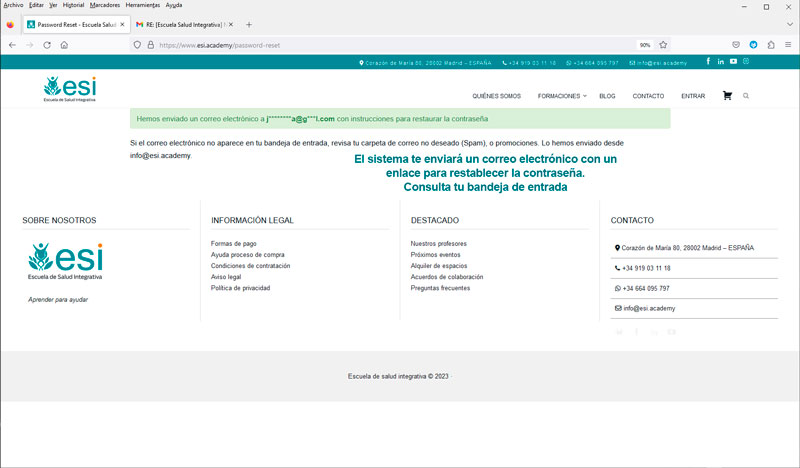Open the Herramientas menu
The image size is (800, 468).
point(143,5)
